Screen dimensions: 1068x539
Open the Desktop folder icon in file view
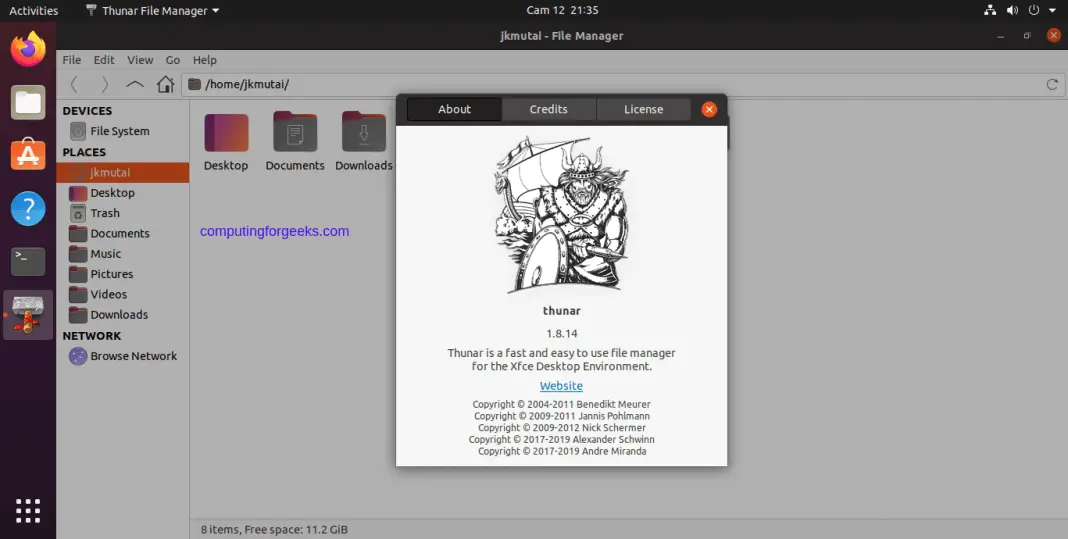226,133
